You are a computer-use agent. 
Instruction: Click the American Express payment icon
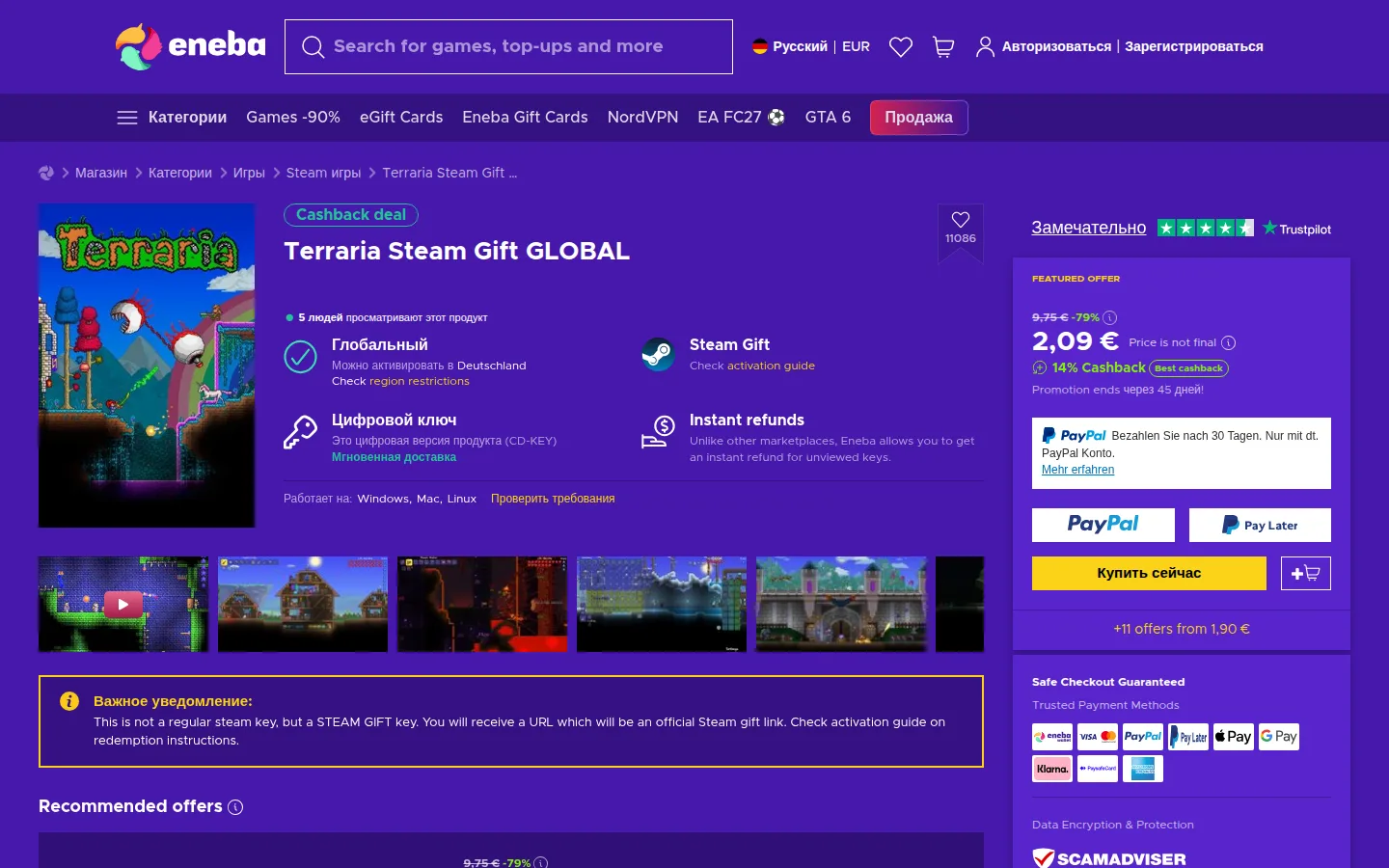[1143, 769]
